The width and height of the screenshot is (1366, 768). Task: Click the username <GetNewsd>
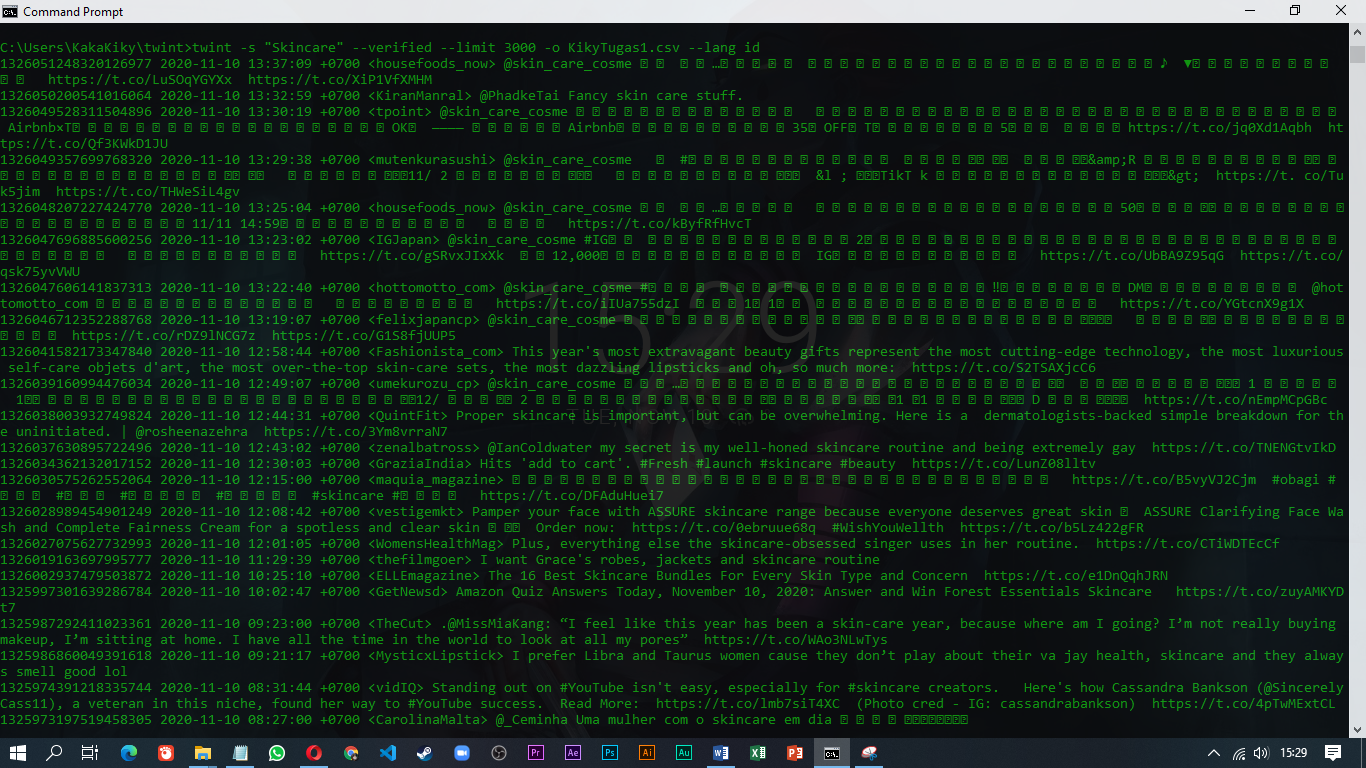tap(408, 592)
